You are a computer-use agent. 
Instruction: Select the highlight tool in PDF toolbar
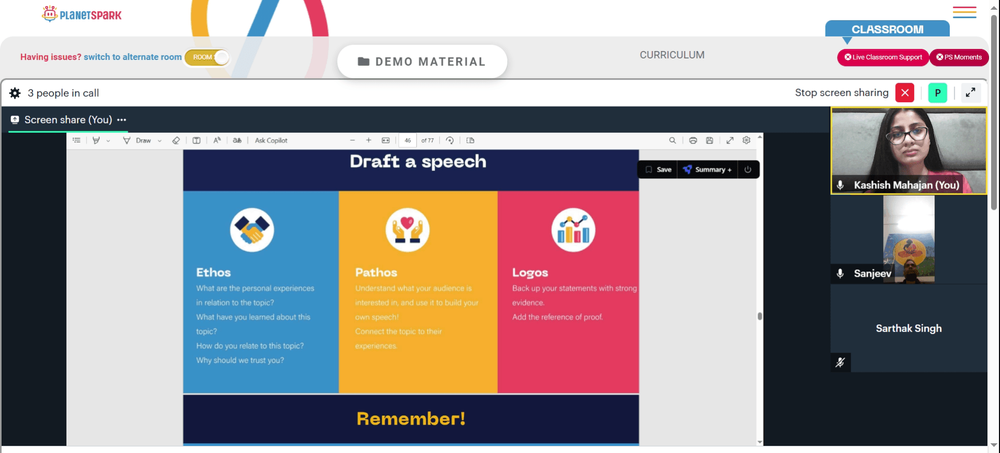point(96,140)
